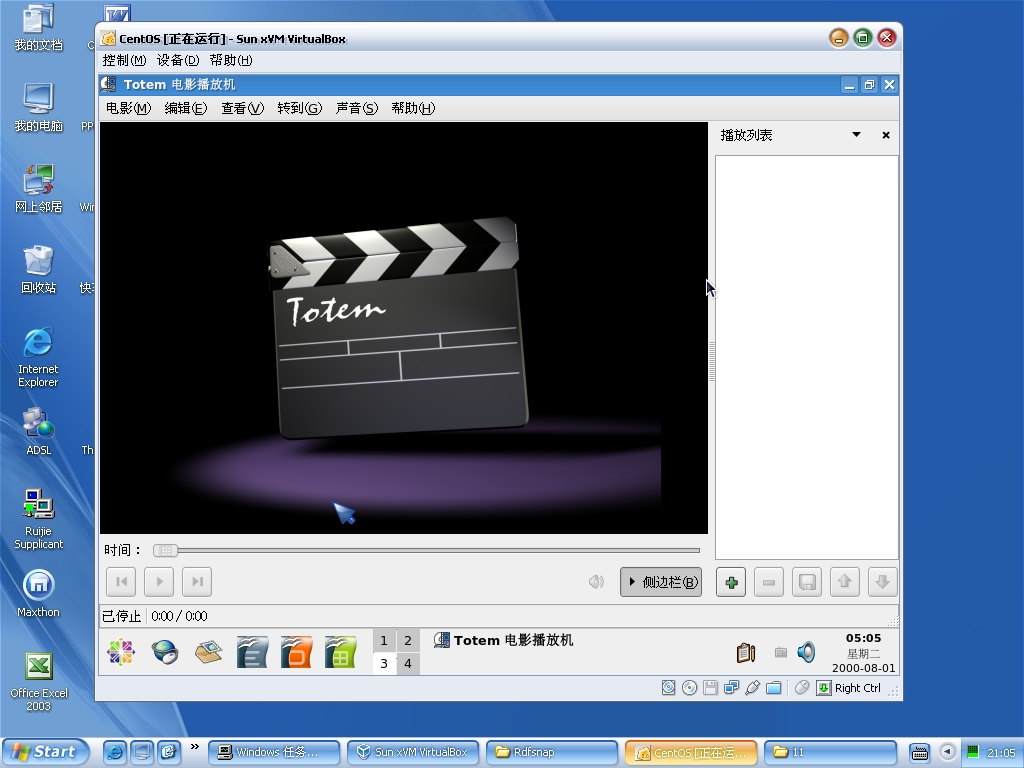Launch OpenOffice Writer from the CentOS panel
The width and height of the screenshot is (1024, 768).
coord(252,652)
